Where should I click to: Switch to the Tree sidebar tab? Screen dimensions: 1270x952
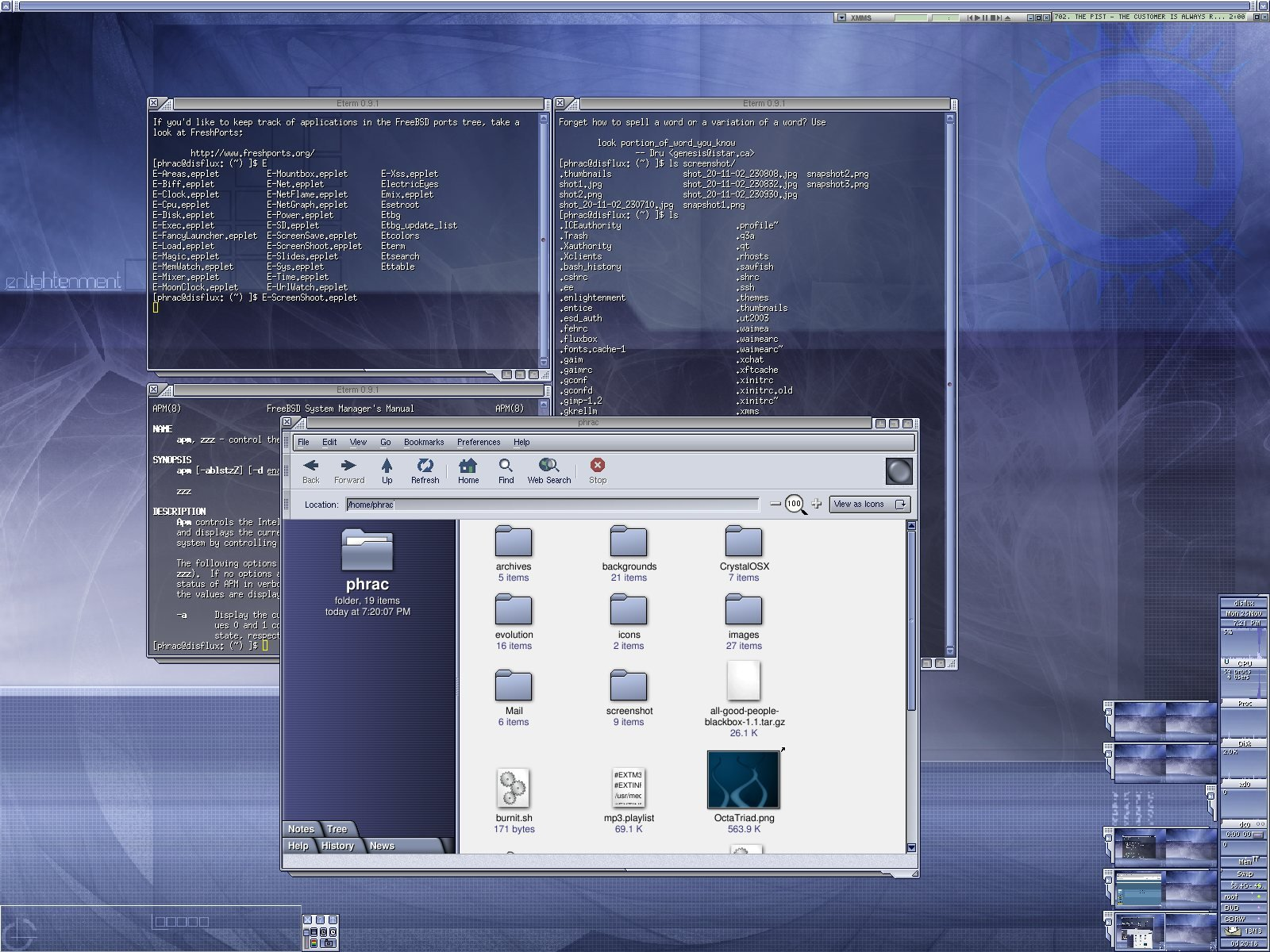coord(337,829)
